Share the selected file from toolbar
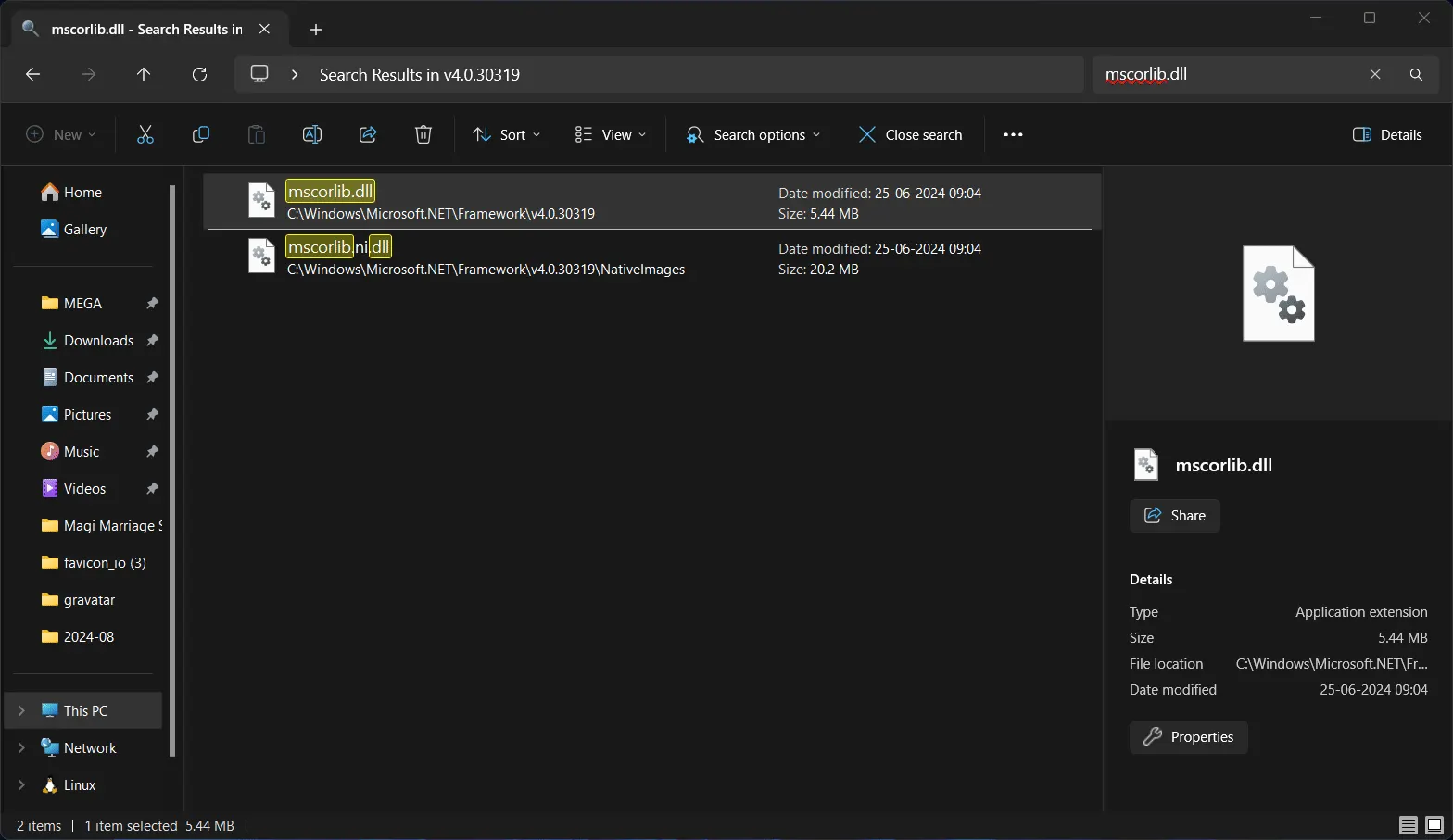Image resolution: width=1453 pixels, height=840 pixels. 368,134
